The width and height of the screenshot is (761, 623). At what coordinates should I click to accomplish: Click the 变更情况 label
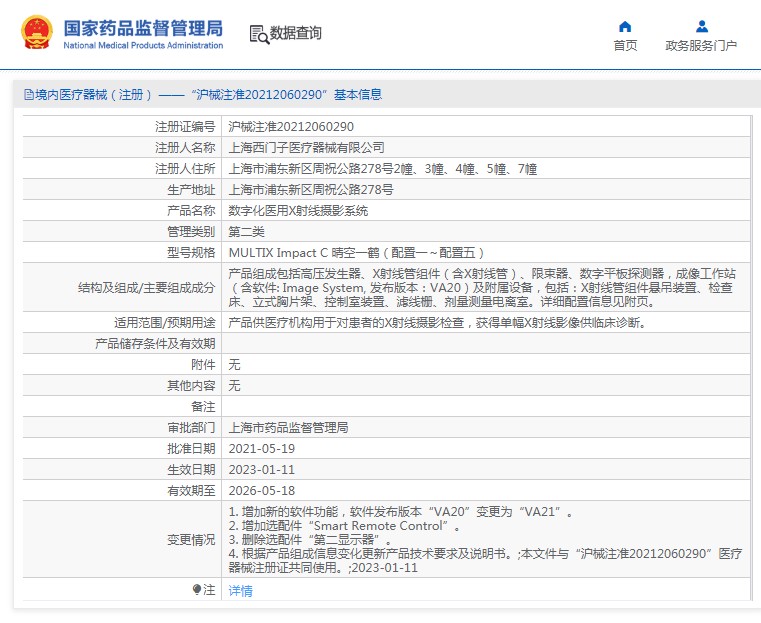[x=191, y=540]
